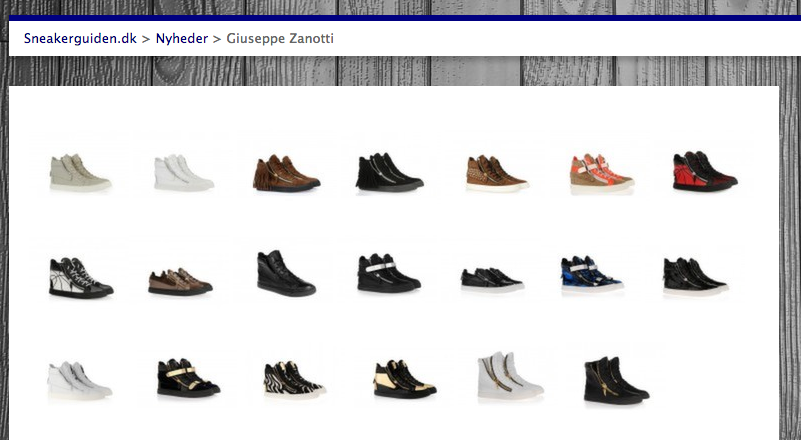
Task: Open the black fringed sneaker thumbnail
Action: pyautogui.click(x=389, y=172)
